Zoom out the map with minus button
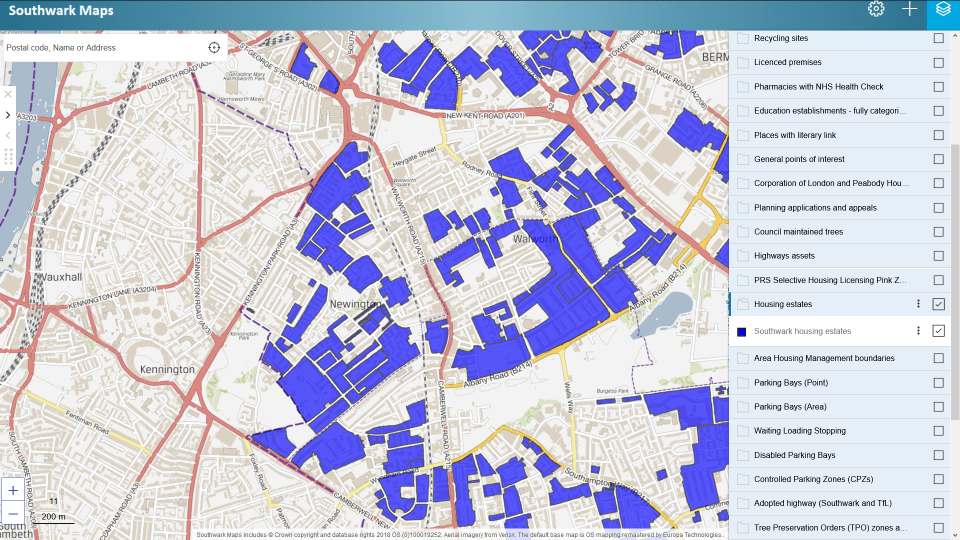 12,514
